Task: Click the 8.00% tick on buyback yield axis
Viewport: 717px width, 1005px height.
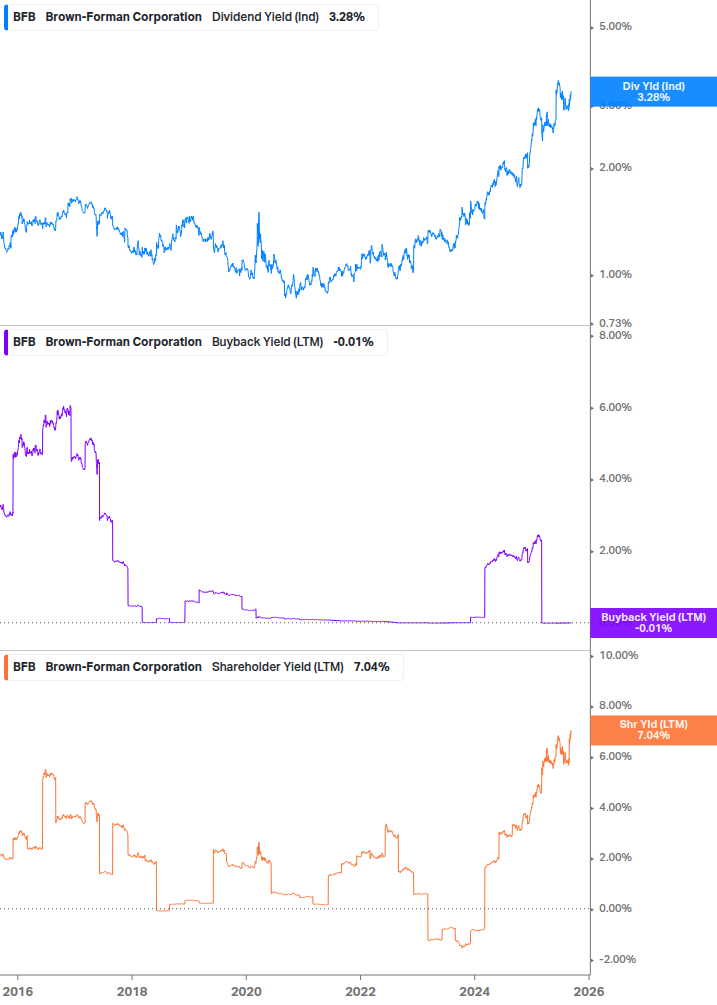Action: pyautogui.click(x=615, y=335)
